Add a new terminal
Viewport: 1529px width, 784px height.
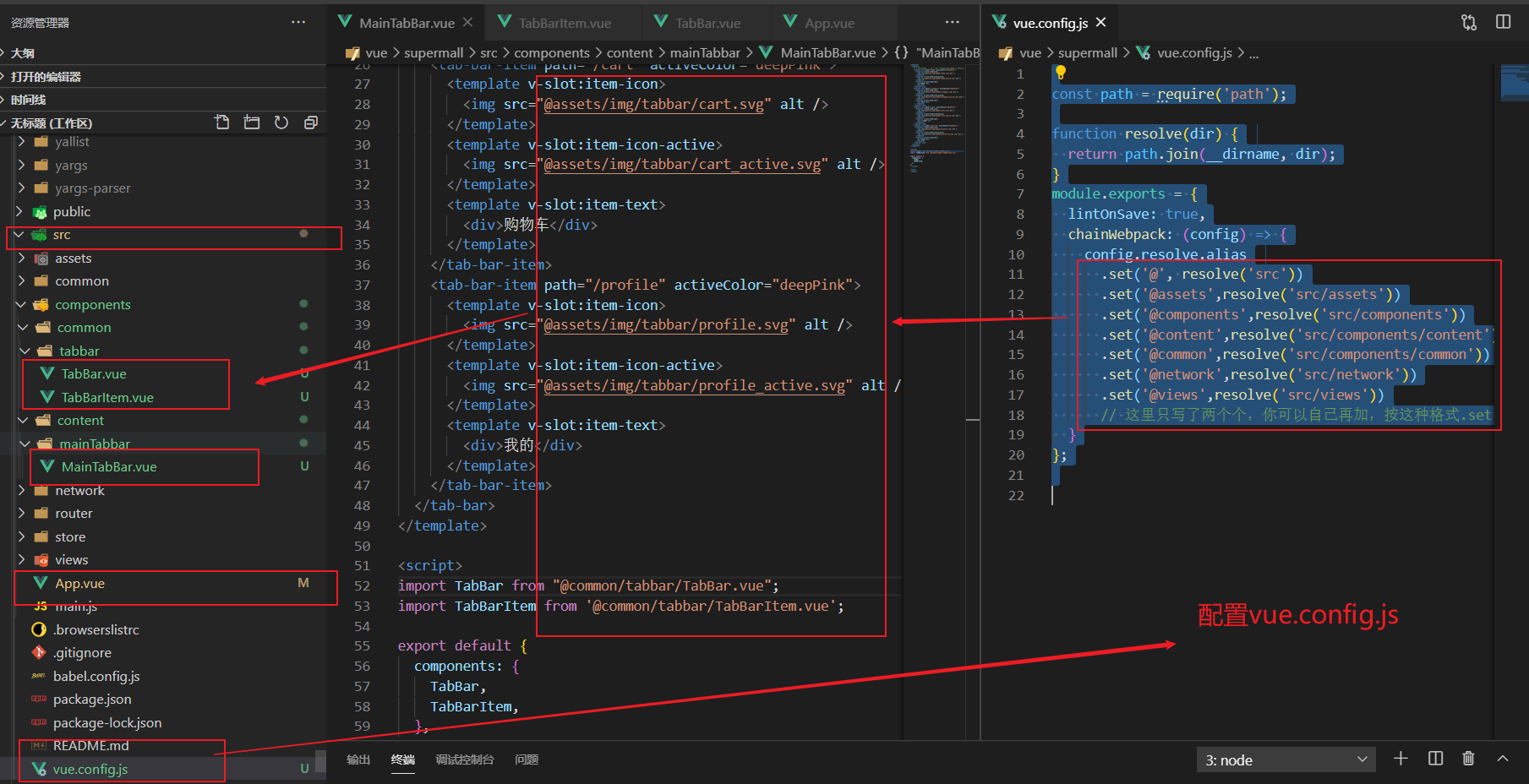[x=1401, y=759]
